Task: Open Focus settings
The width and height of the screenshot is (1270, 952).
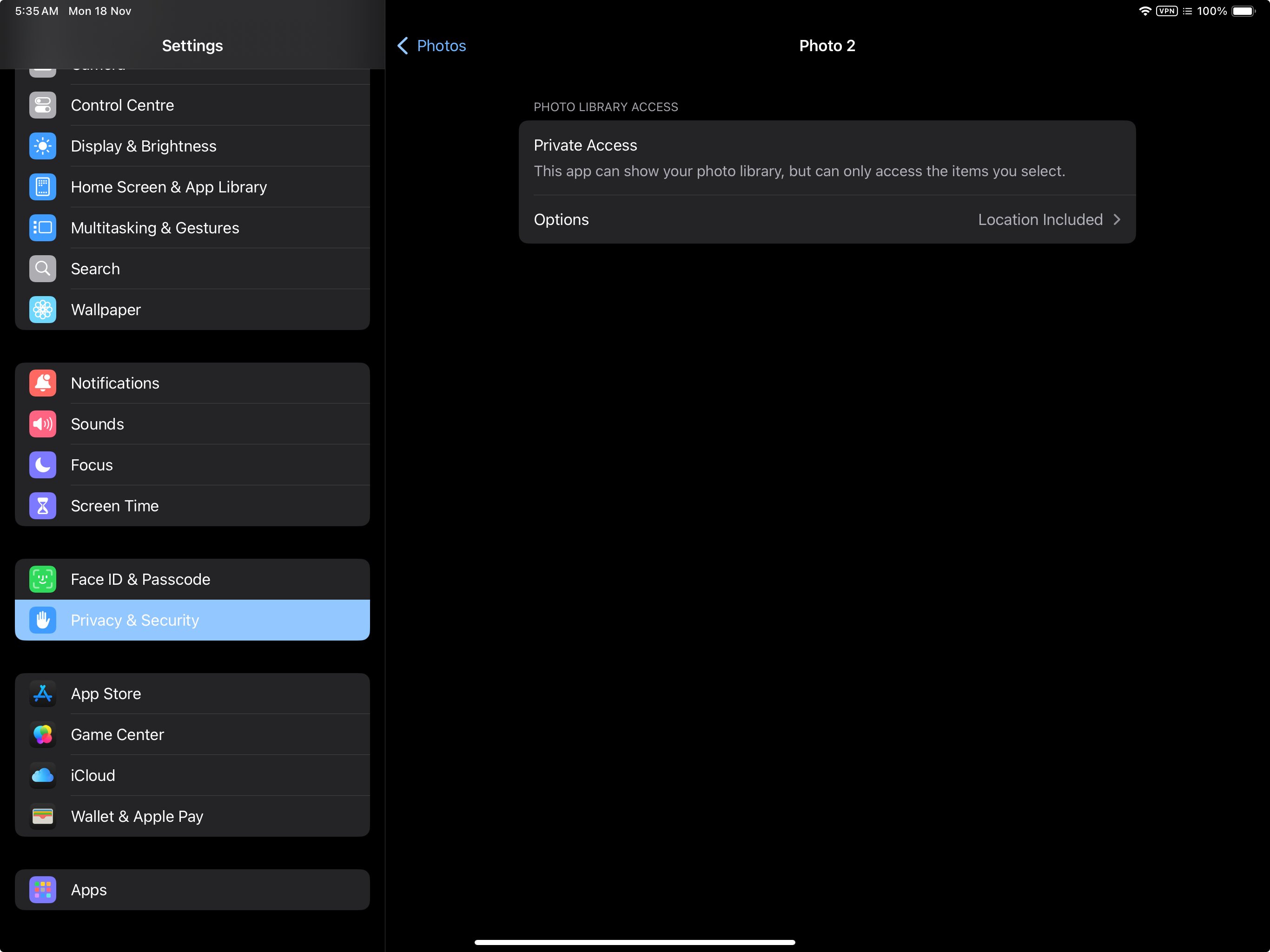Action: coord(192,465)
